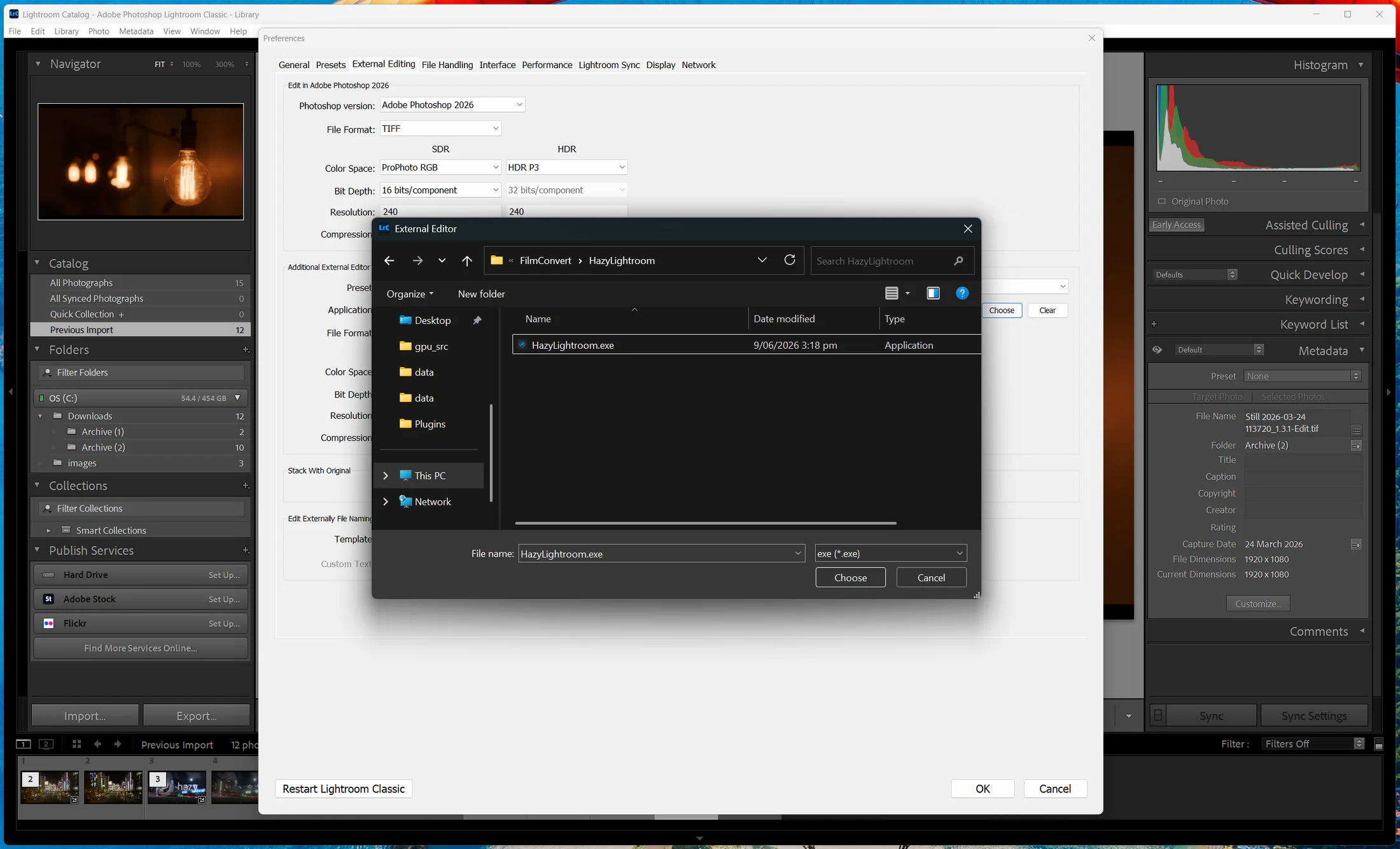Open the file dialog help icon
The height and width of the screenshot is (849, 1400).
coord(962,293)
